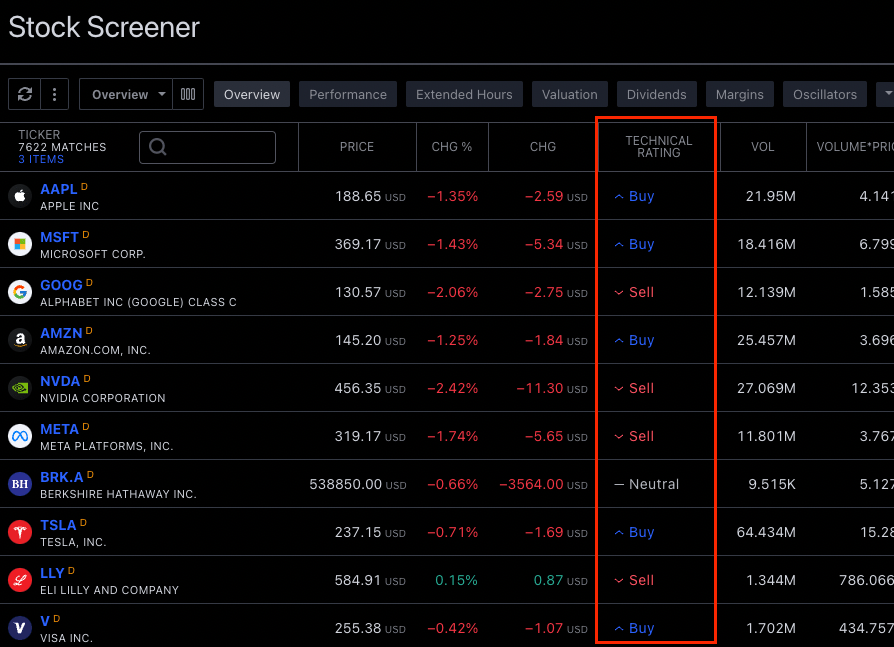The width and height of the screenshot is (894, 647).
Task: Switch to the Extended Hours tab
Action: [x=464, y=94]
